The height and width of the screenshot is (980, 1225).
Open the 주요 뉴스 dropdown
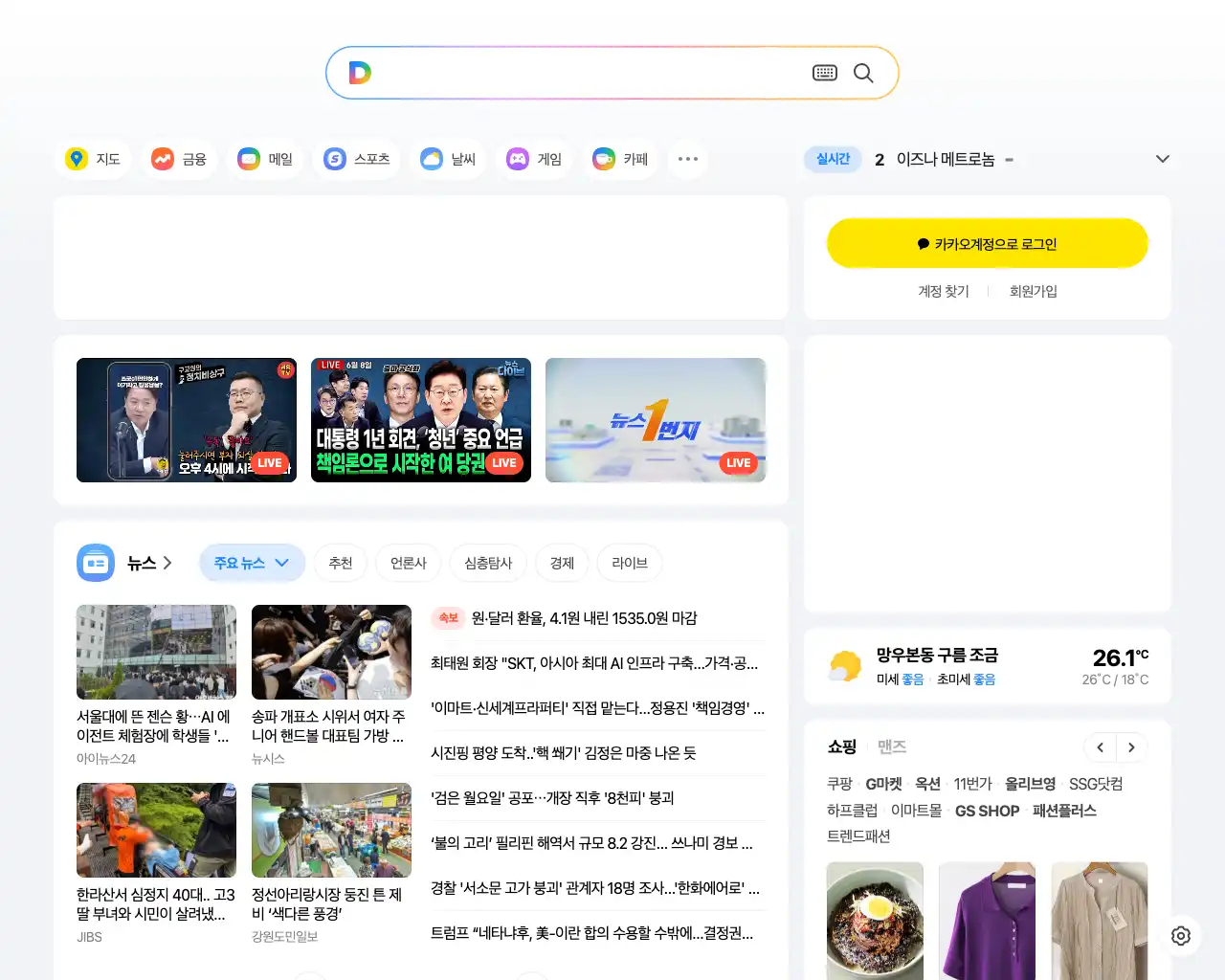click(252, 563)
